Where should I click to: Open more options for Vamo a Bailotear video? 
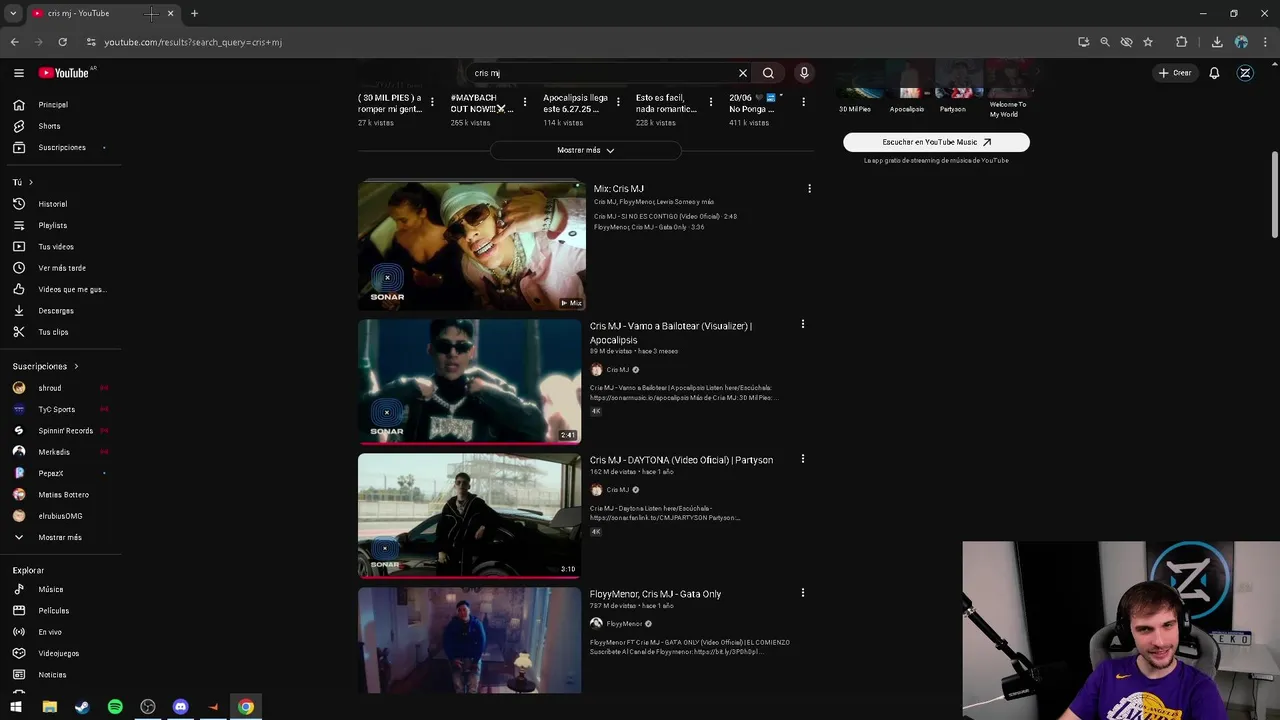click(x=802, y=324)
